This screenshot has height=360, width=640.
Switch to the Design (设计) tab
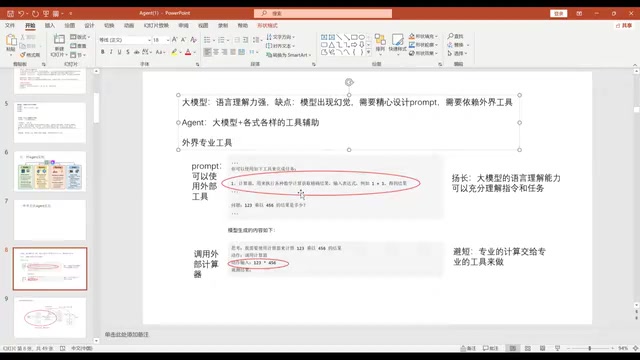point(89,26)
